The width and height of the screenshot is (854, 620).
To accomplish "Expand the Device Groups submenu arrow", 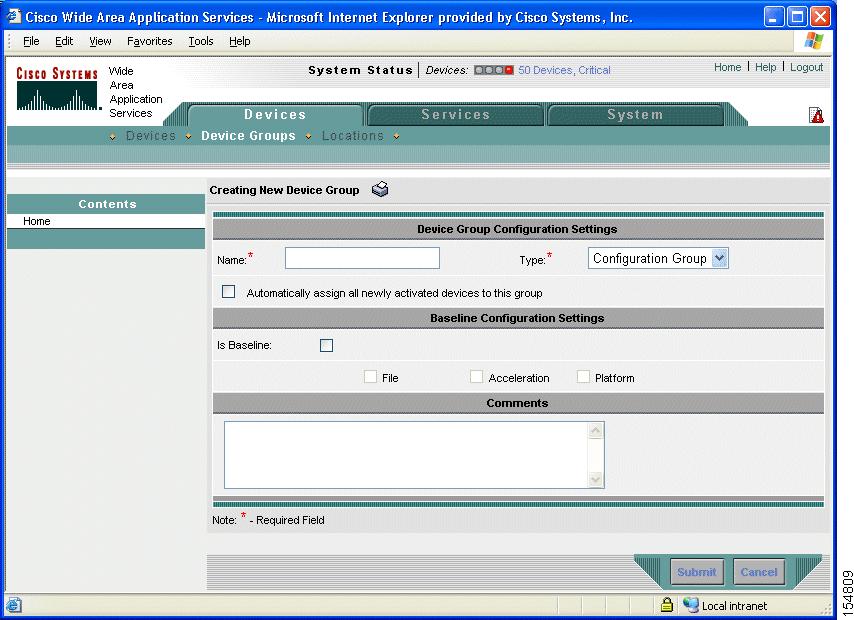I will (x=188, y=136).
